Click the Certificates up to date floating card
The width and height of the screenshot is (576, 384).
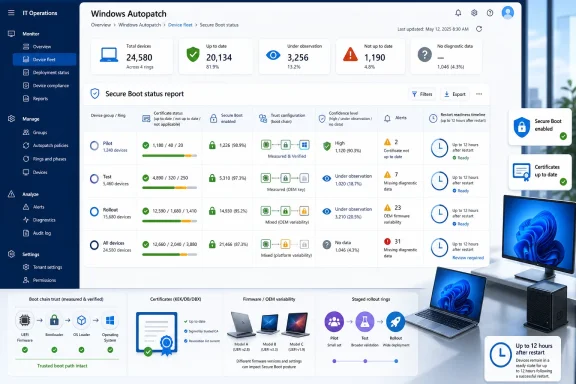[540, 172]
